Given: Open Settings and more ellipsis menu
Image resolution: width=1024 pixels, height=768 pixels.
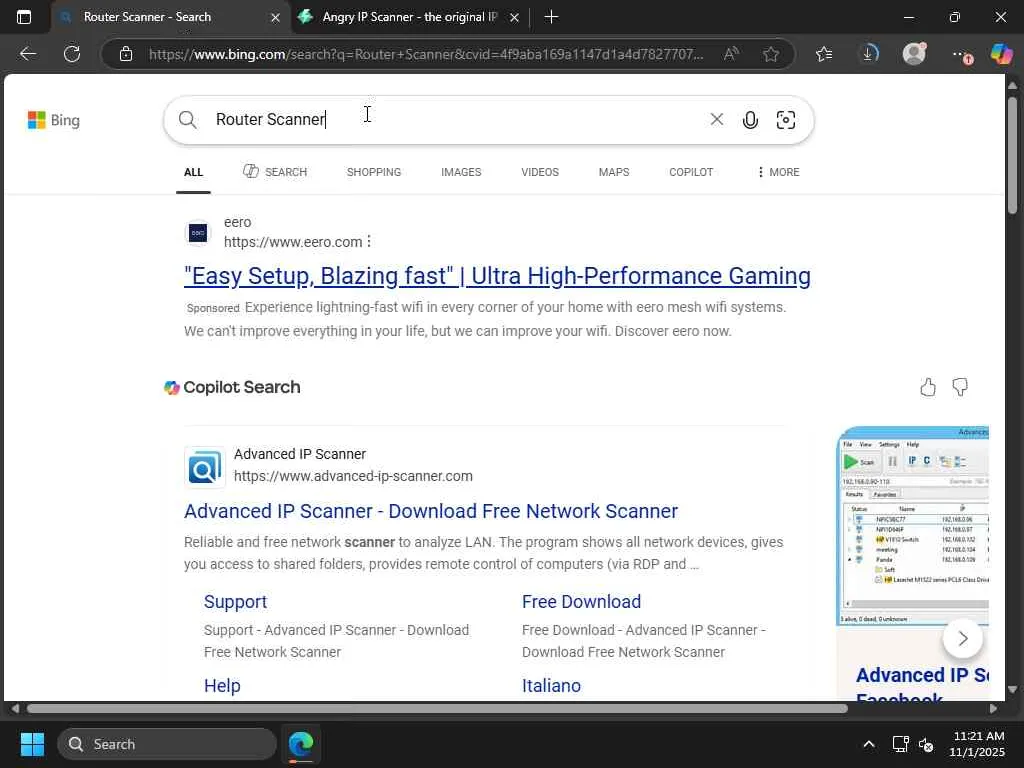Looking at the screenshot, I should [x=961, y=54].
